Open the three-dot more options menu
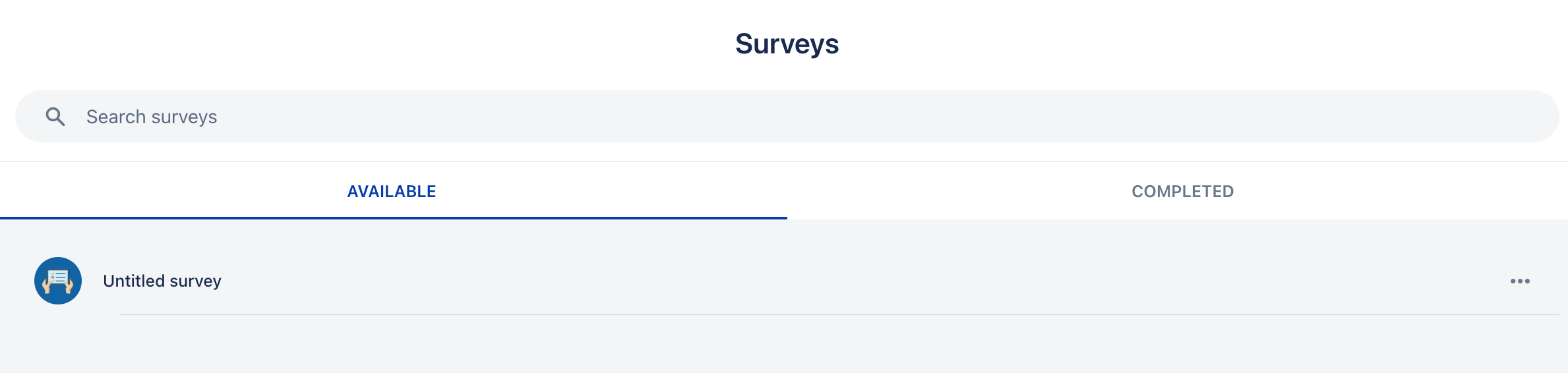 coord(1520,281)
